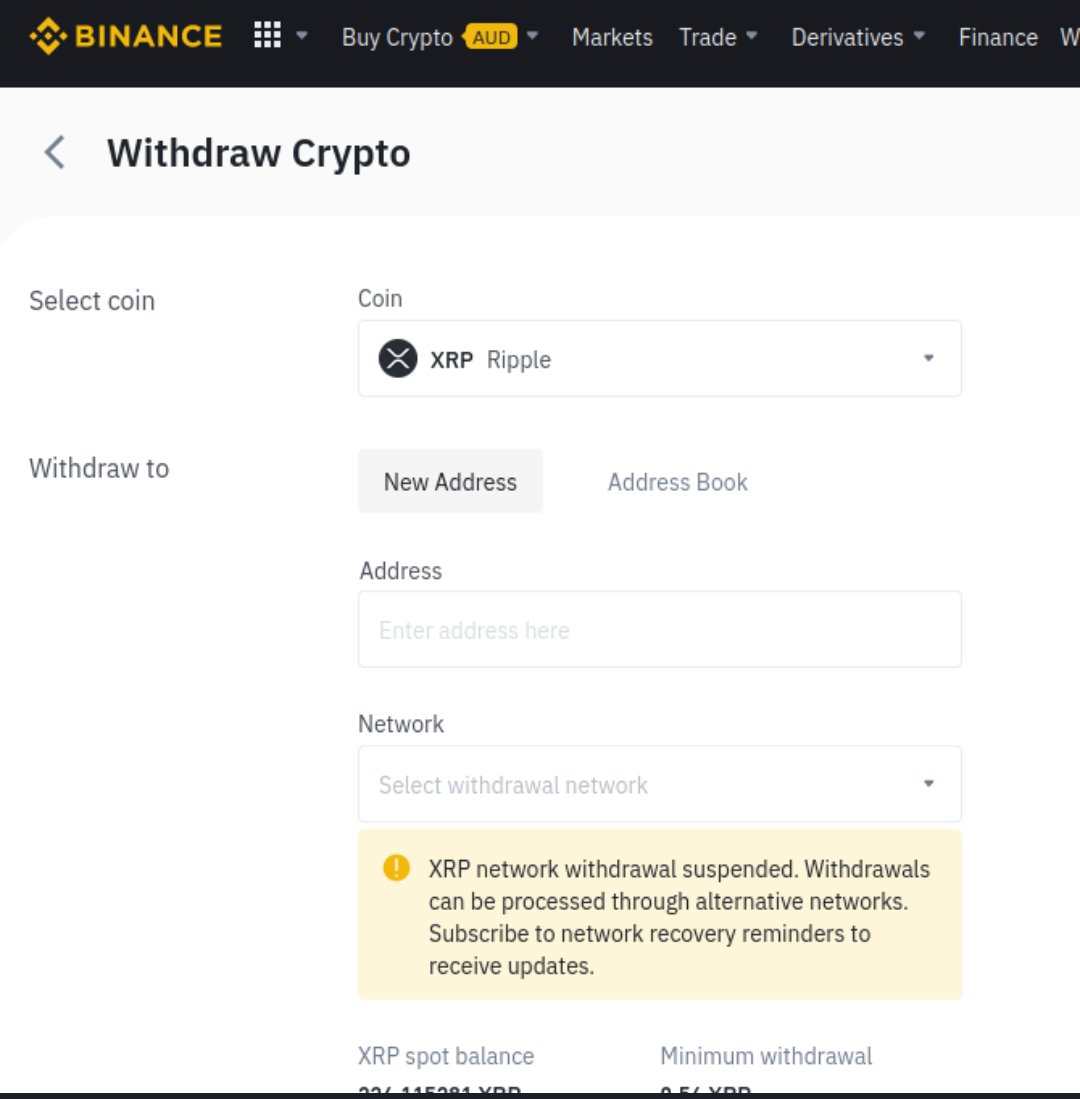1080x1099 pixels.
Task: Open the Buy Crypto menu
Action: [397, 37]
